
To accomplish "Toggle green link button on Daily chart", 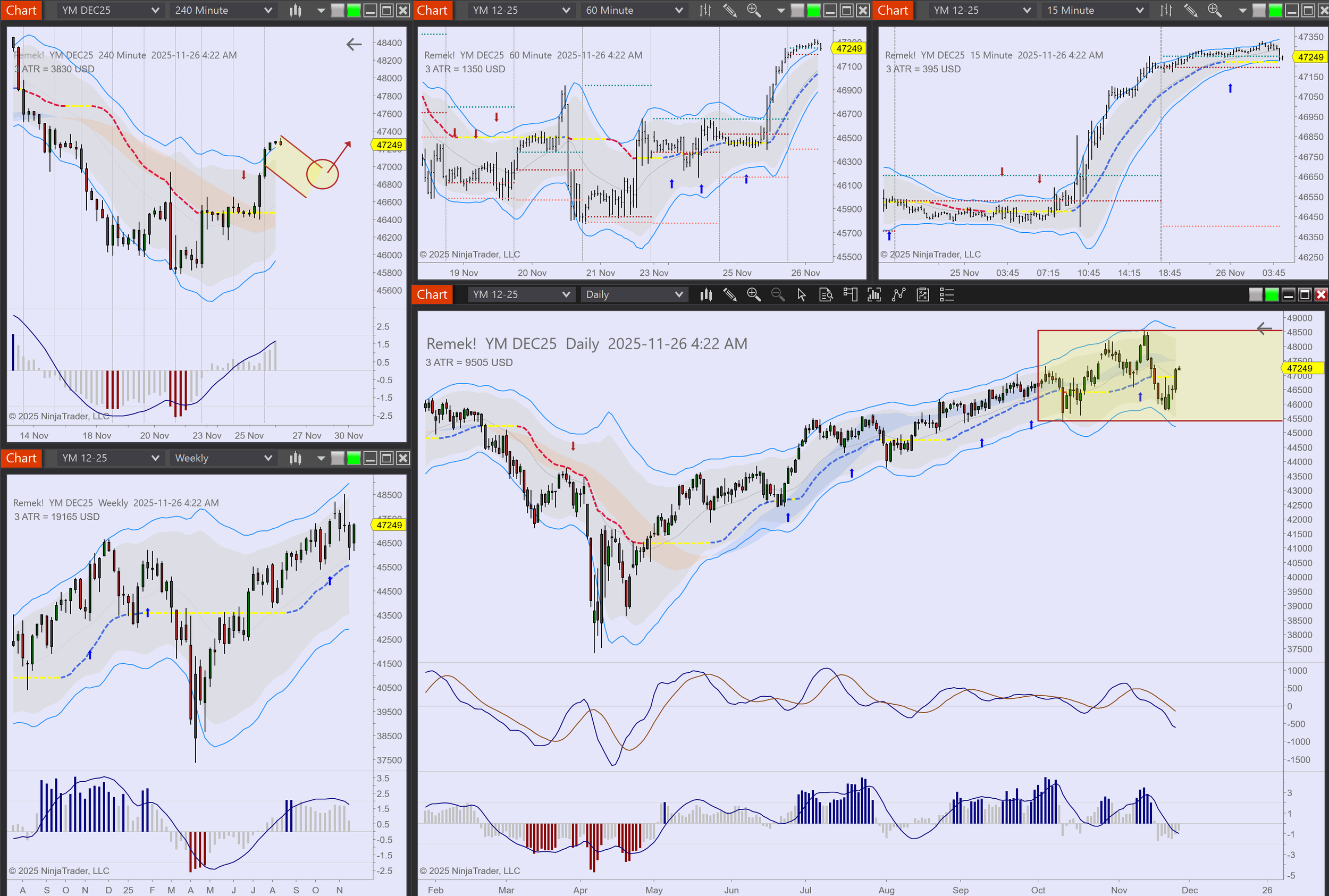I will click(x=1272, y=294).
